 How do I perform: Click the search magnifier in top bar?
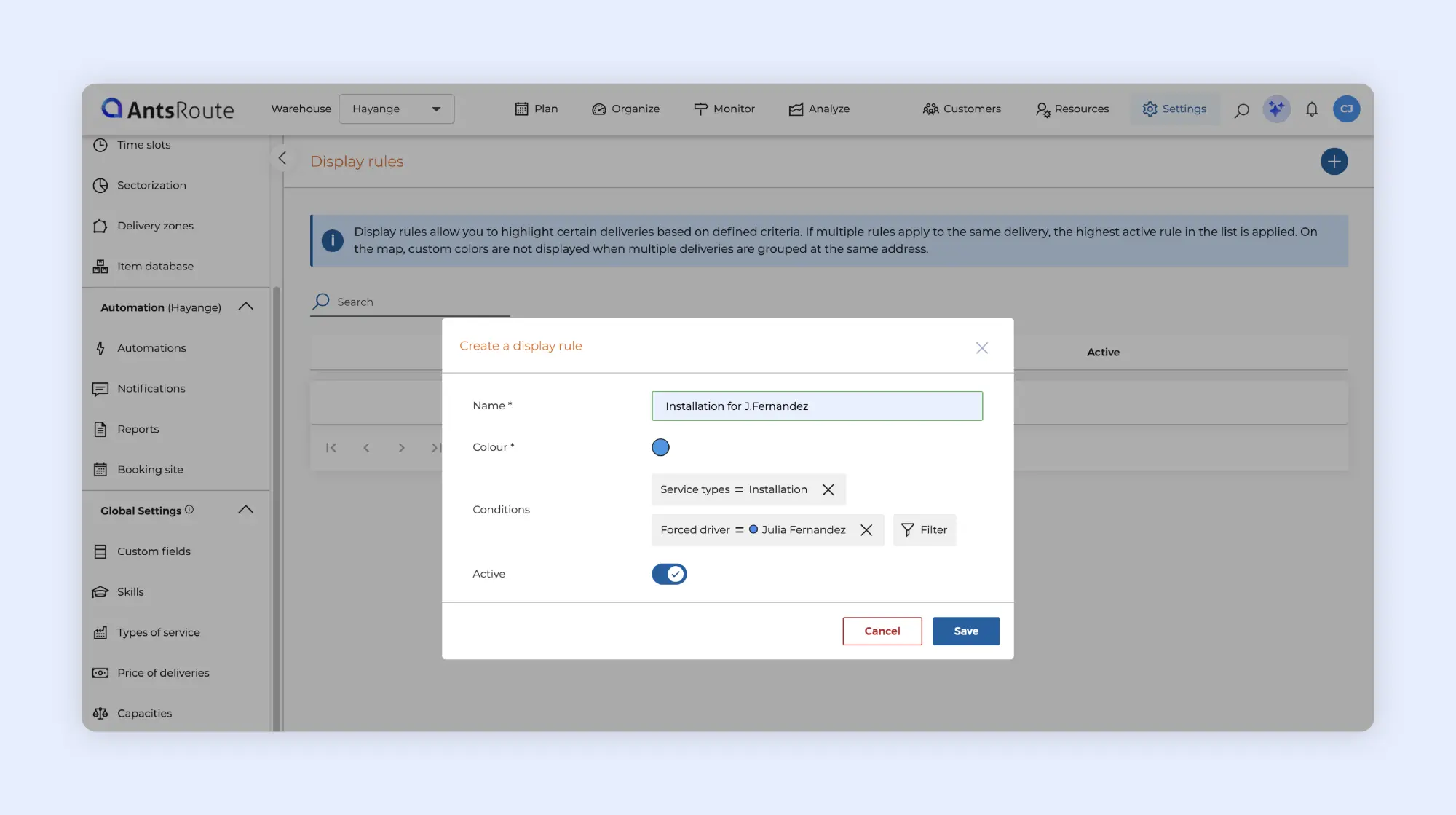pos(1242,110)
